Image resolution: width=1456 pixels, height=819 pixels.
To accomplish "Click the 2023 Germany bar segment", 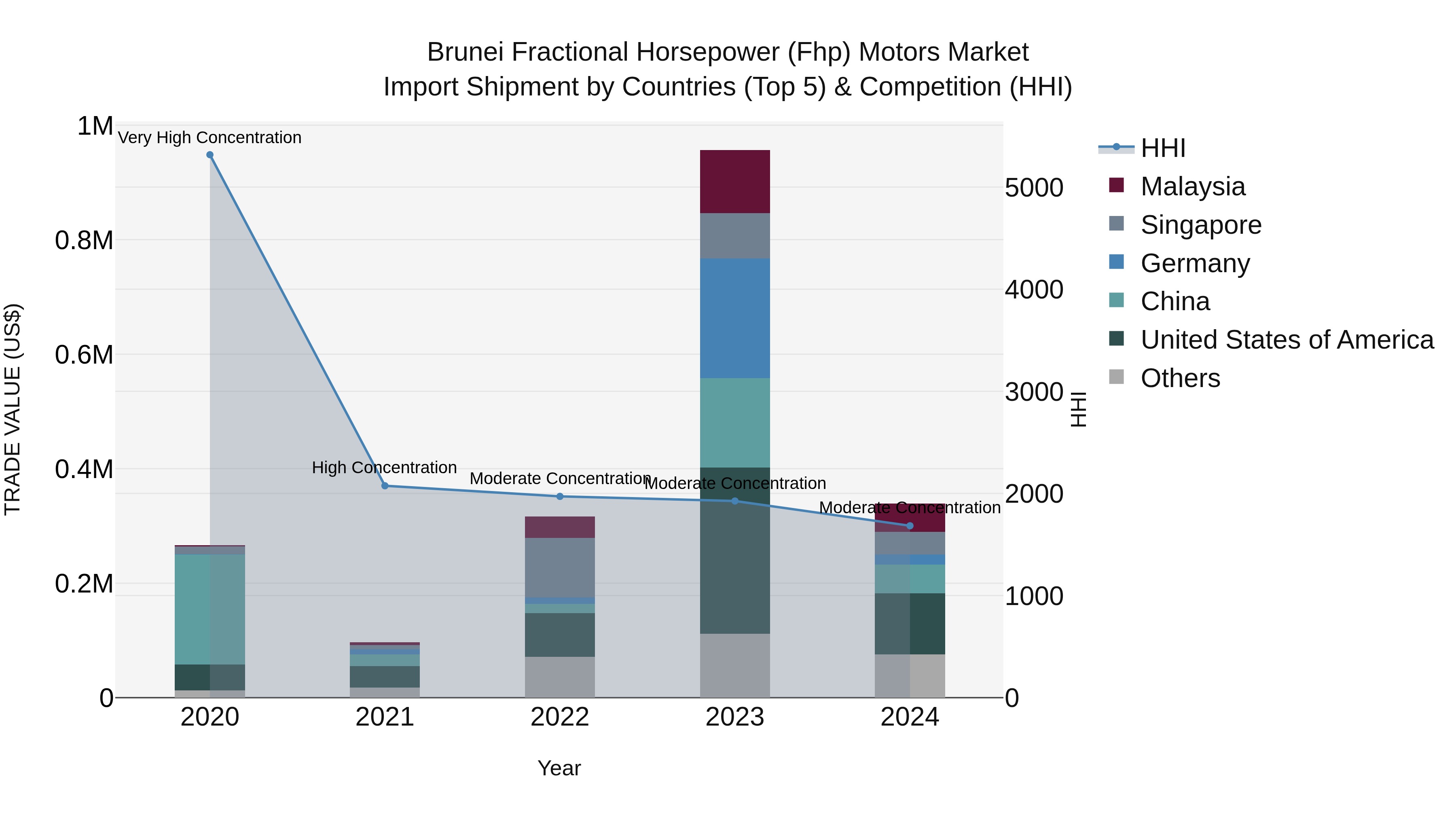I will [x=735, y=318].
